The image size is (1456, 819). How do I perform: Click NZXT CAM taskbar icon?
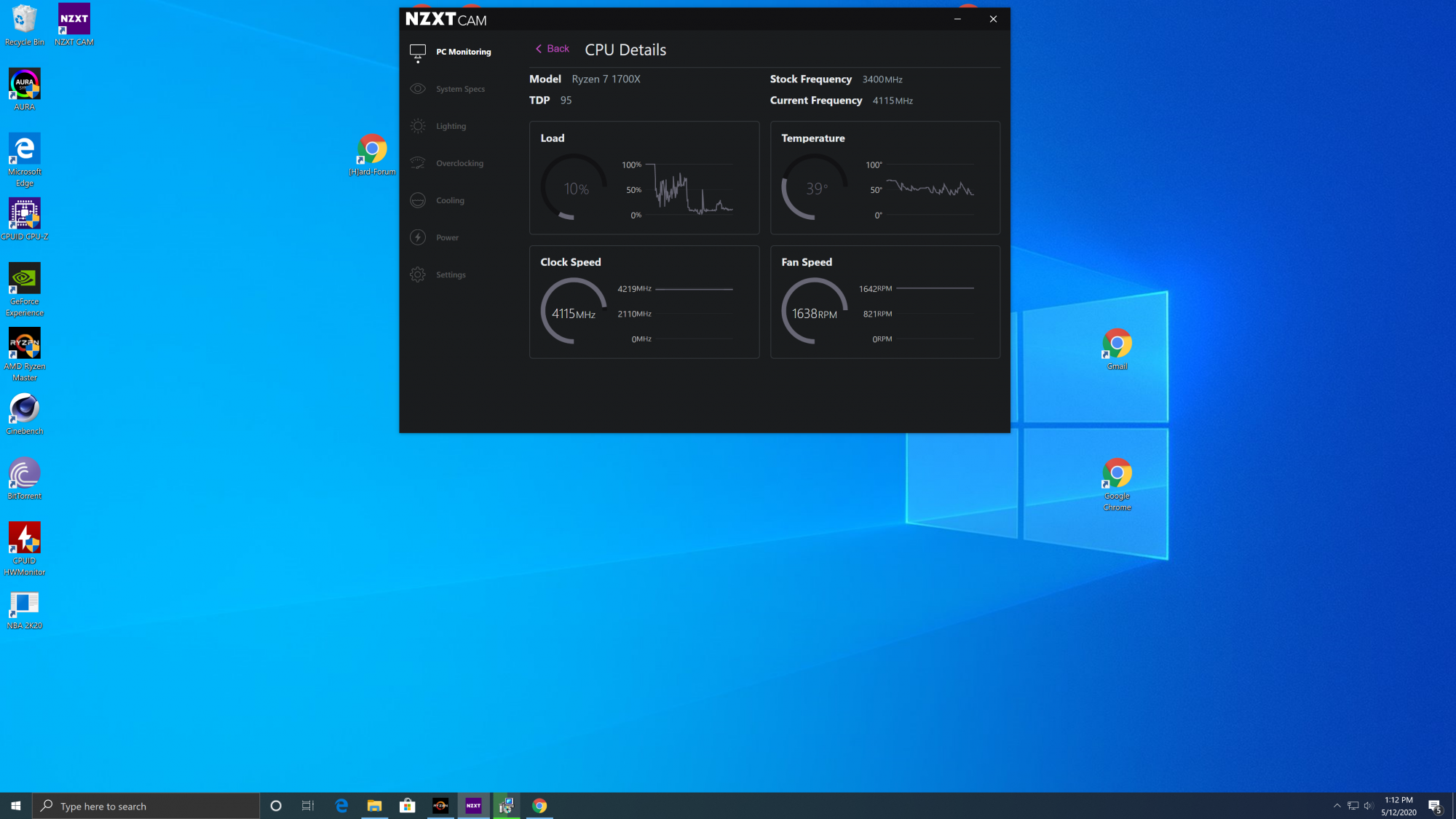pos(473,805)
